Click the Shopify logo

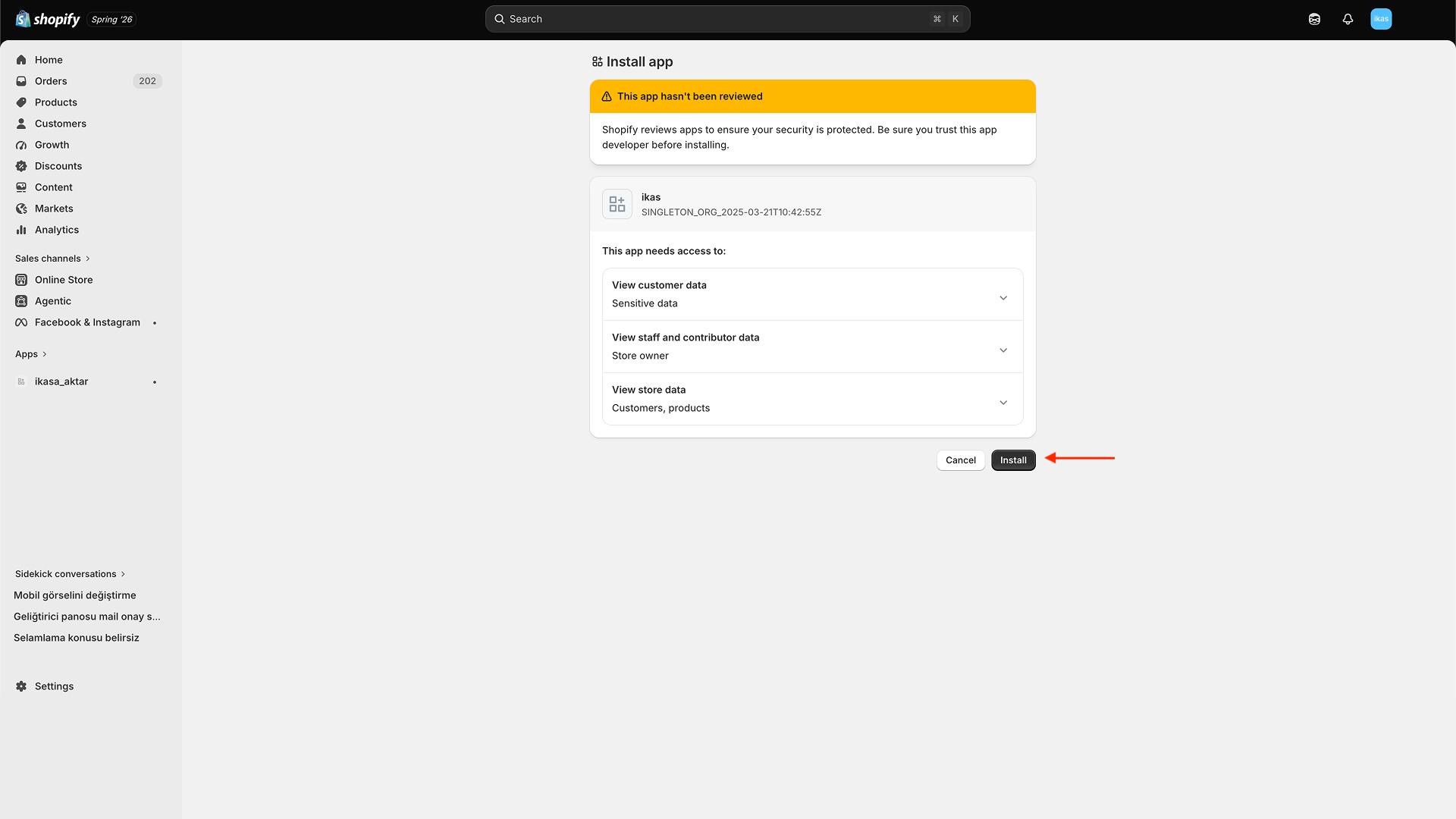click(48, 19)
